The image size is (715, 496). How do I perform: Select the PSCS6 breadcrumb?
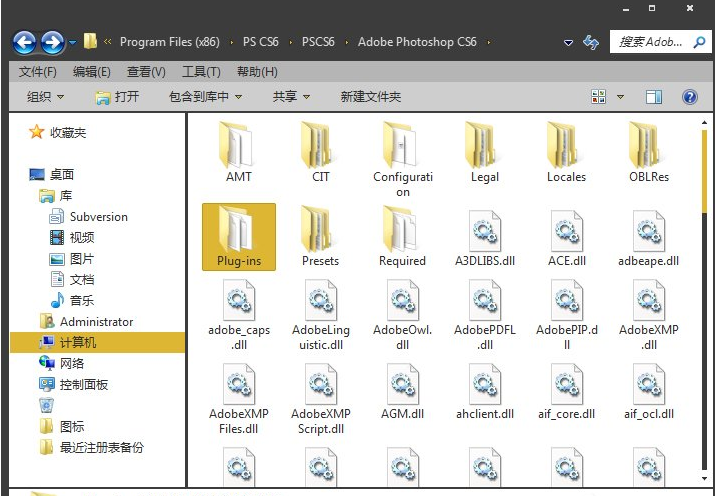click(x=318, y=42)
